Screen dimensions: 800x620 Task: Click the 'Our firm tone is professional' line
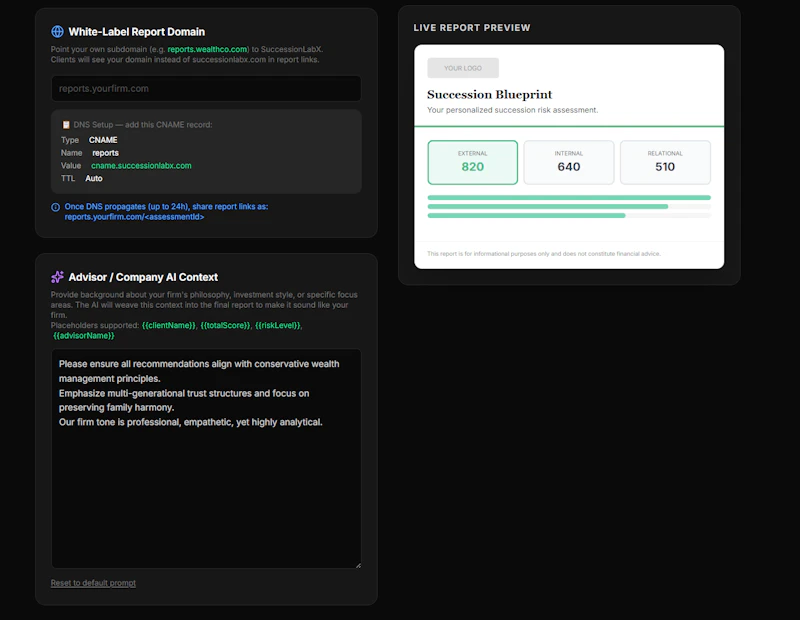pos(190,422)
